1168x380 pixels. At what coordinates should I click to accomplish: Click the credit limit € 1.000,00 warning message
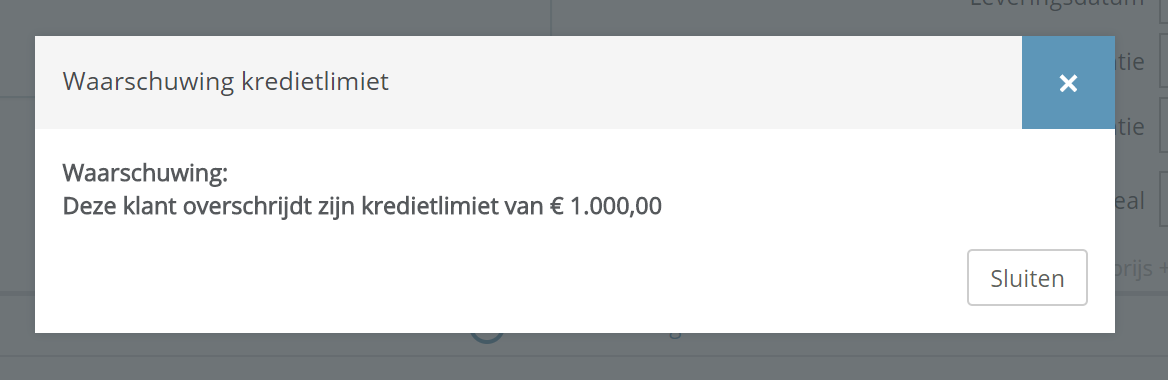(362, 206)
